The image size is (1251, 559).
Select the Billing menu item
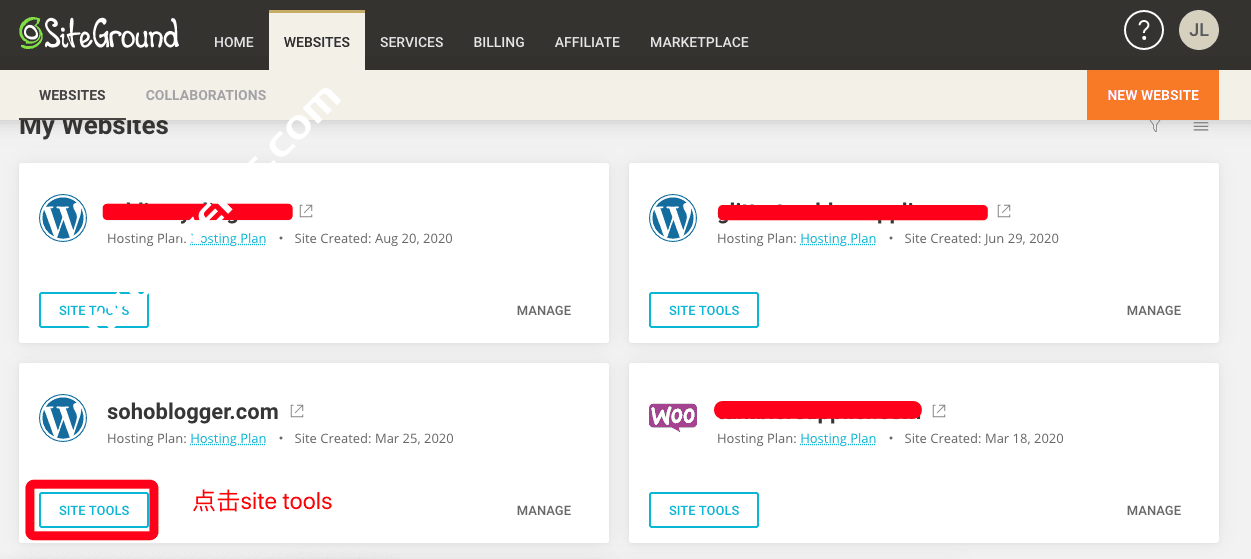[499, 42]
